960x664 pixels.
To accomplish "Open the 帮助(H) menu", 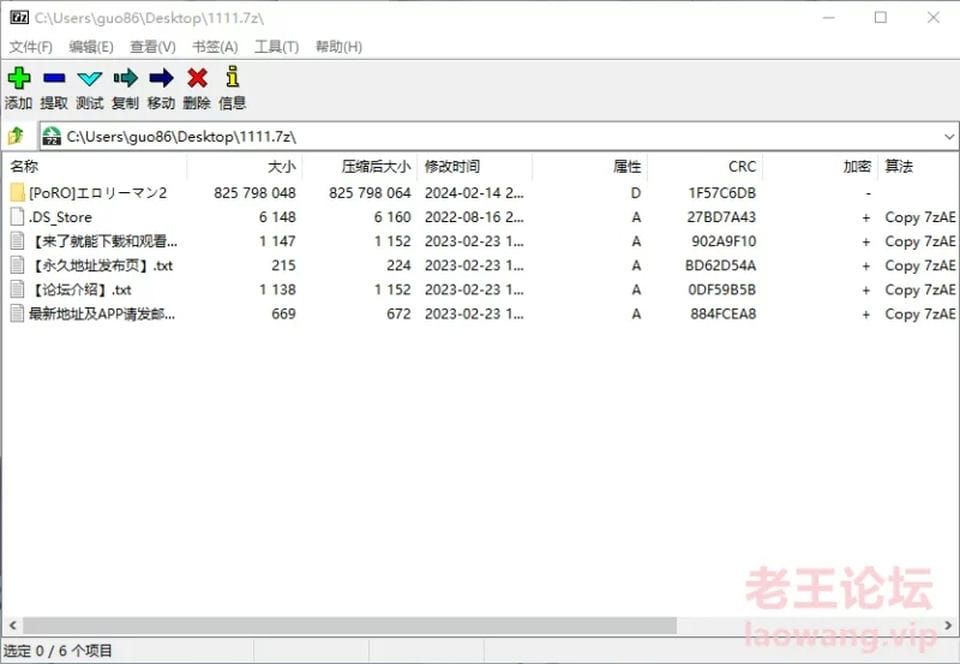I will tap(339, 47).
